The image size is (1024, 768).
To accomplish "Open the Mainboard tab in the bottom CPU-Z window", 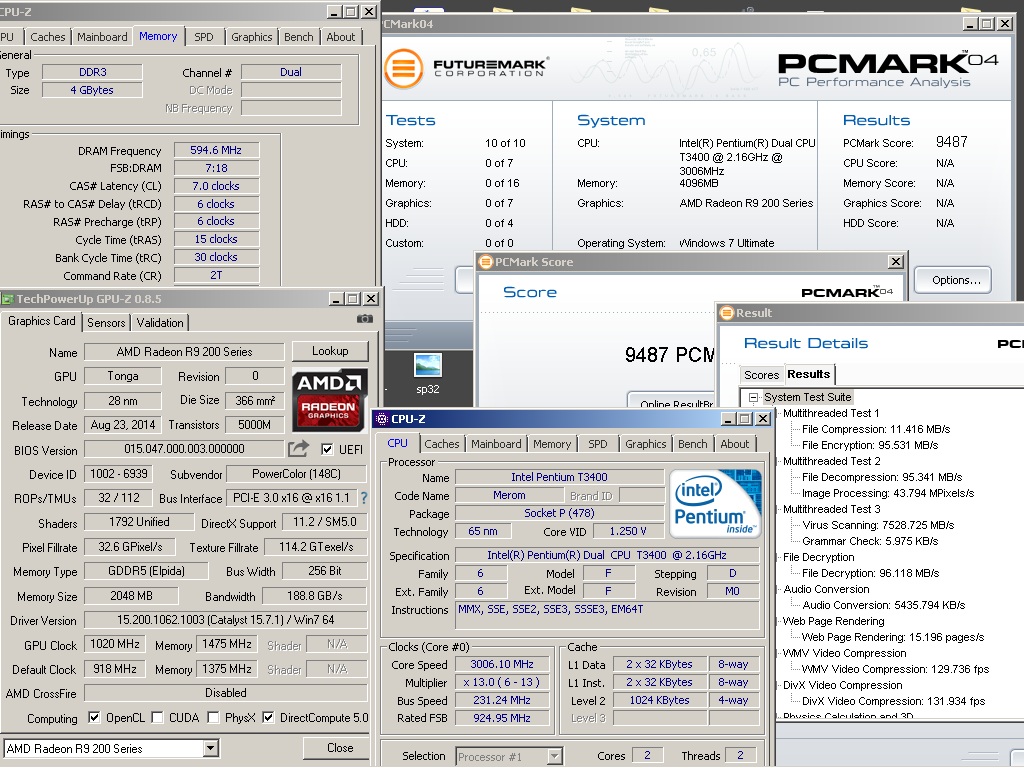I will [496, 444].
